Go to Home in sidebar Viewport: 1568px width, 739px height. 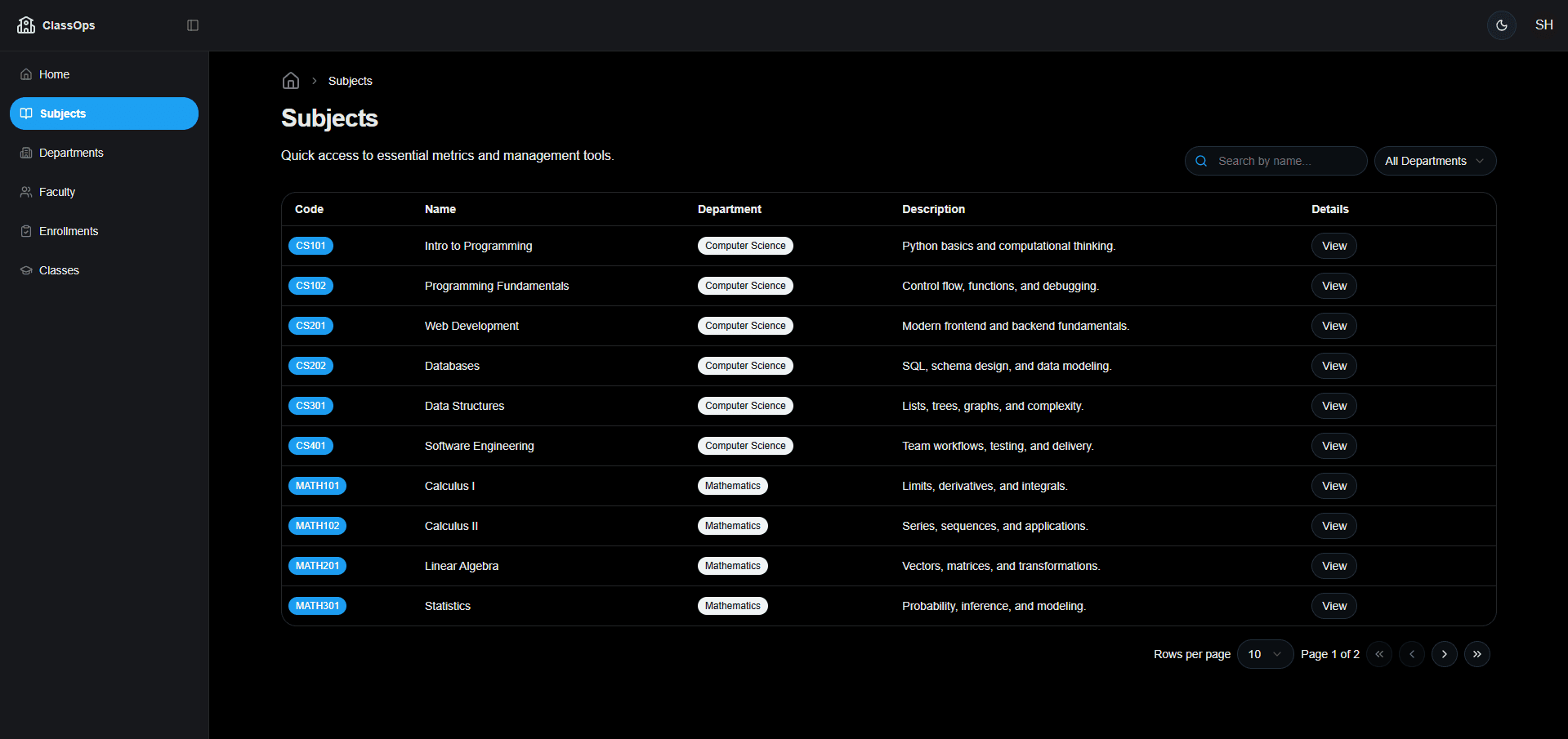pyautogui.click(x=104, y=74)
